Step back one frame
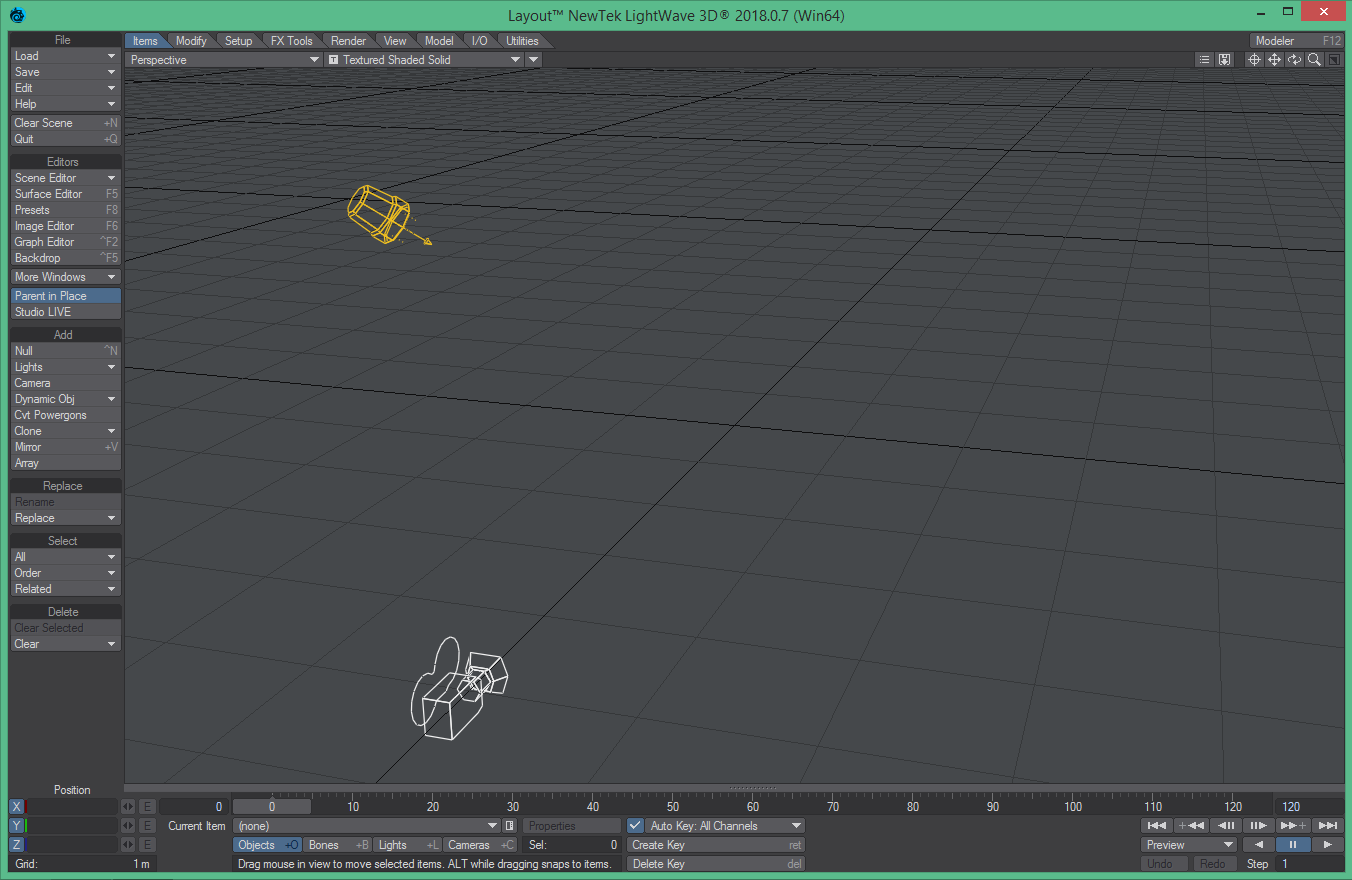 click(1224, 826)
